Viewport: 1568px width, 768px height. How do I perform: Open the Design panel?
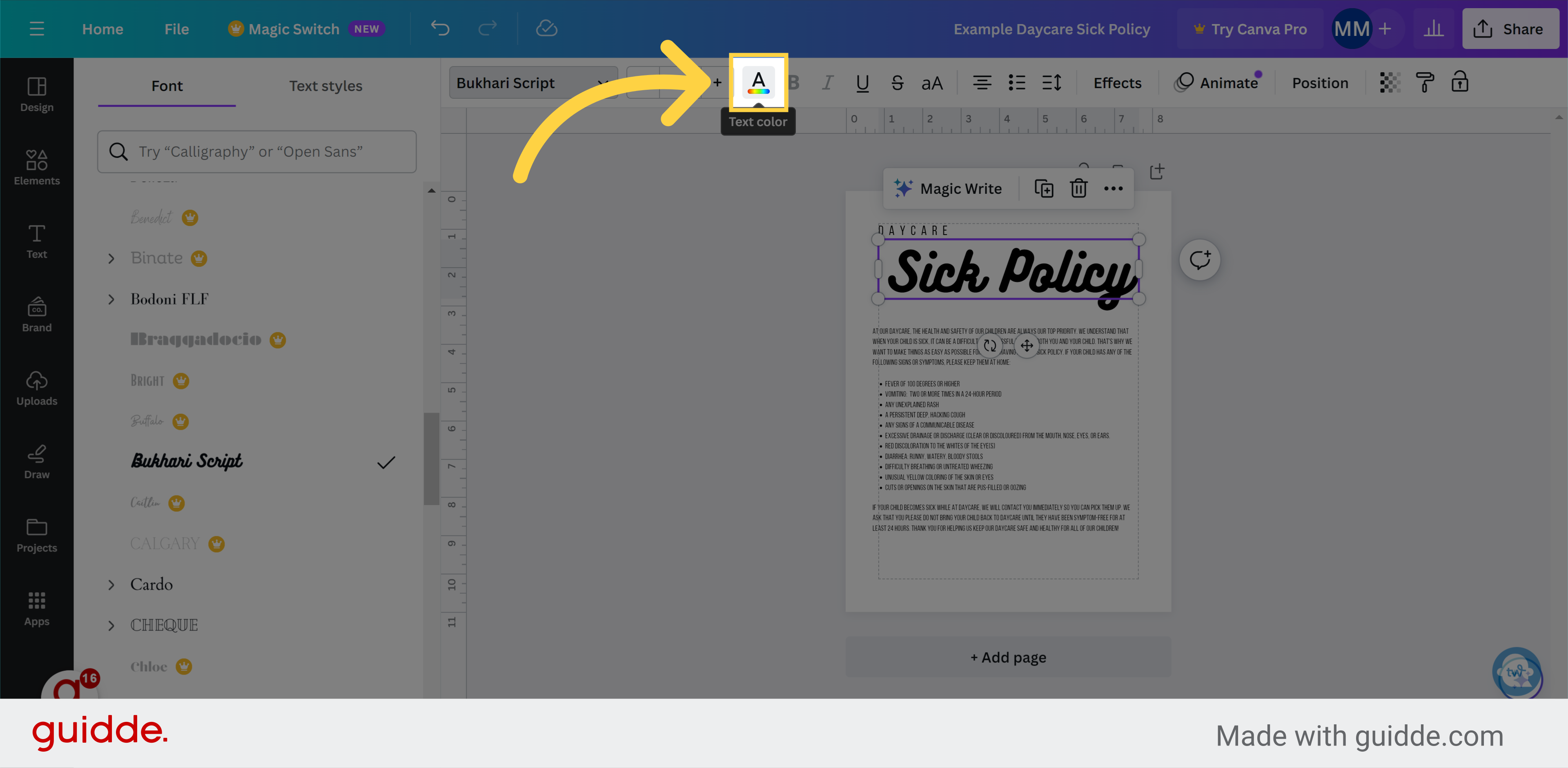tap(36, 94)
